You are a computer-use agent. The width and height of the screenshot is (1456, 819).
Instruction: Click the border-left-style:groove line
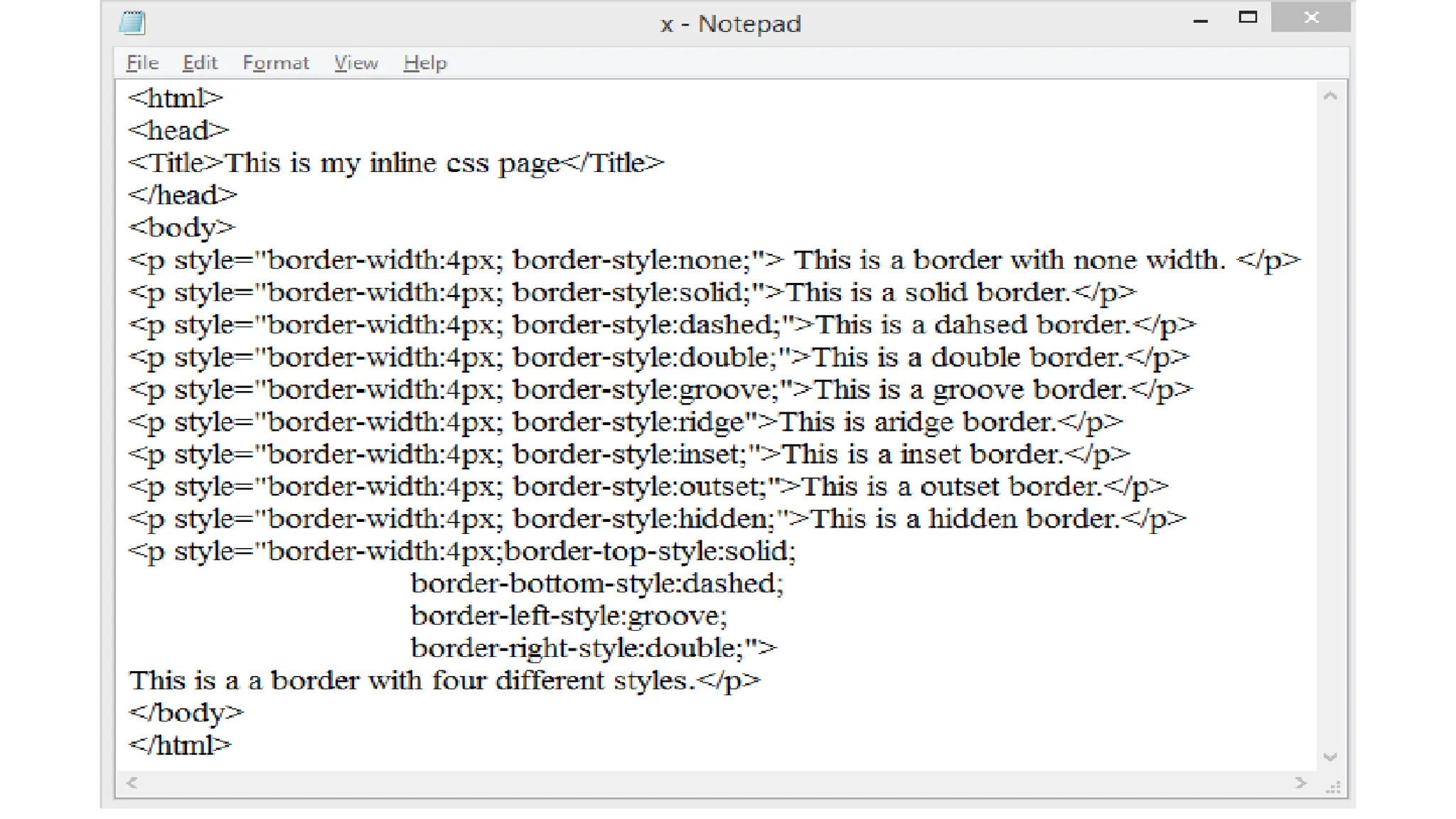coord(569,616)
